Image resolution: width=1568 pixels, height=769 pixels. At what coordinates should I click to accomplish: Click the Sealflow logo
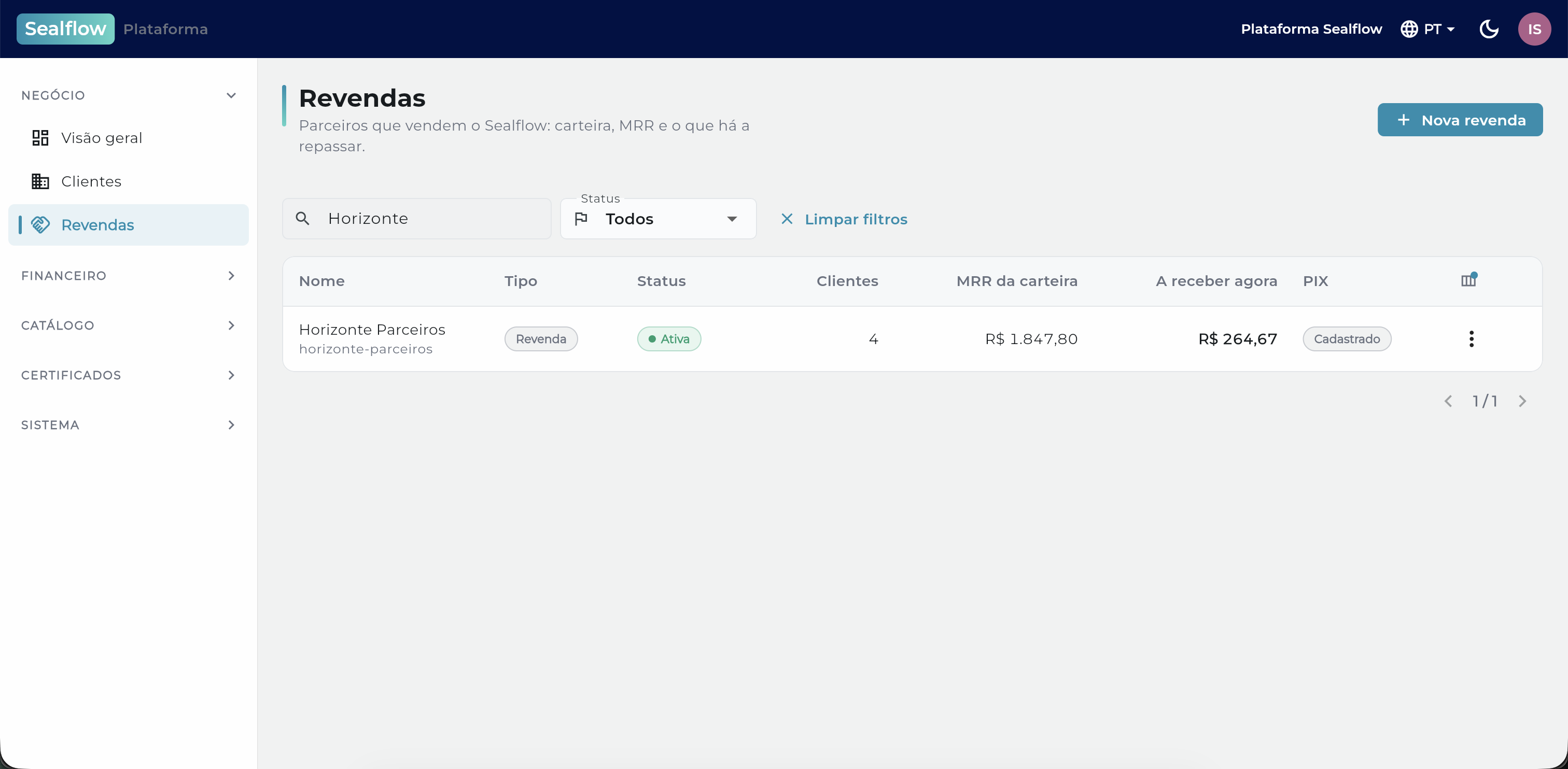click(65, 29)
